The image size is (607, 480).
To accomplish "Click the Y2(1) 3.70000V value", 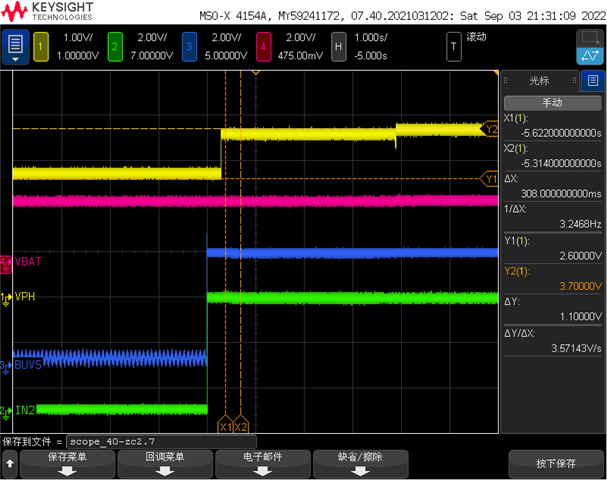I will (580, 286).
